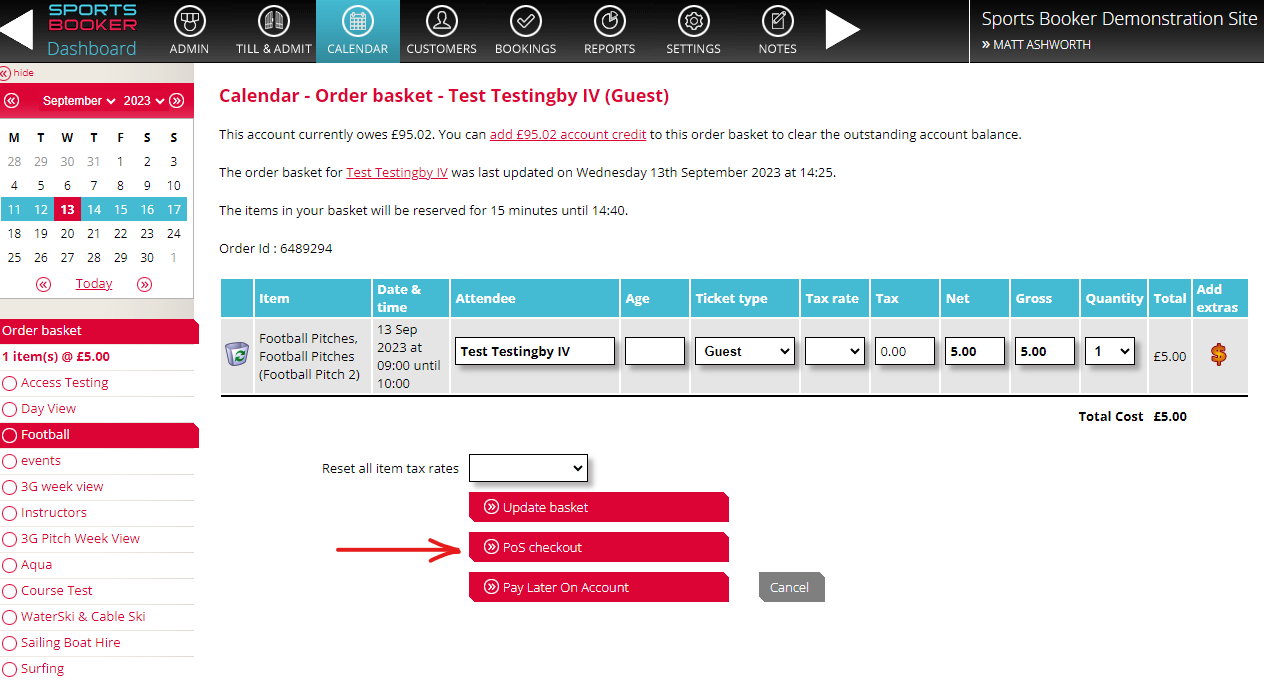The height and width of the screenshot is (680, 1264).
Task: Select the 20th in the mini calendar
Action: click(67, 234)
